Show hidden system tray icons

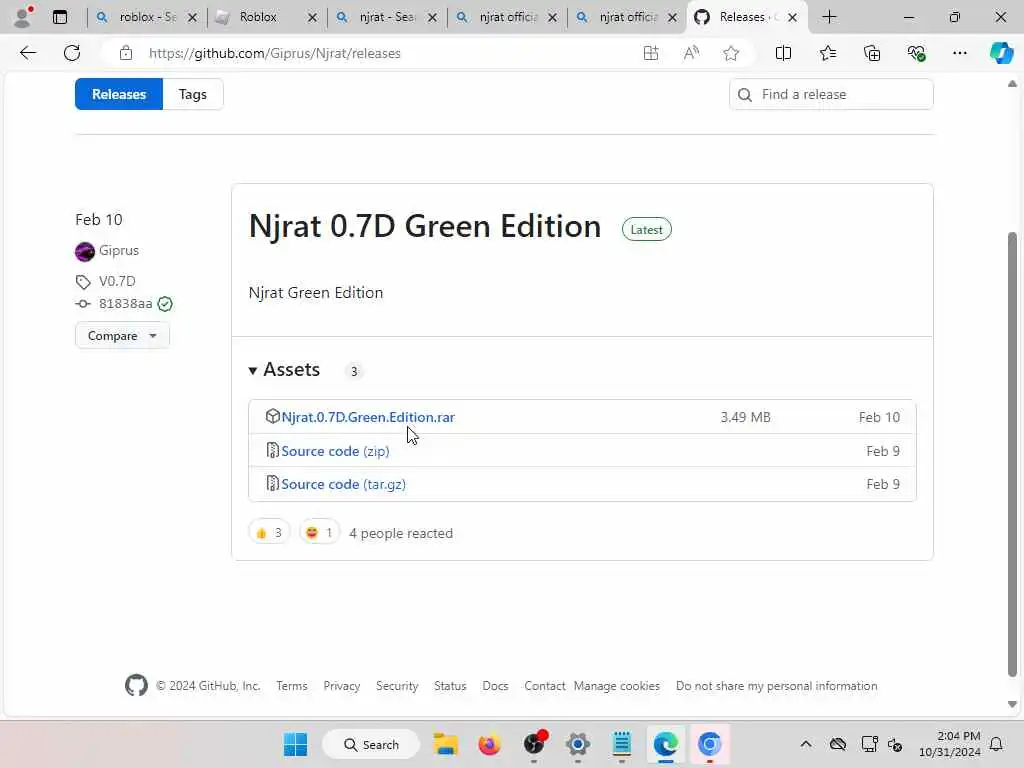tap(806, 744)
